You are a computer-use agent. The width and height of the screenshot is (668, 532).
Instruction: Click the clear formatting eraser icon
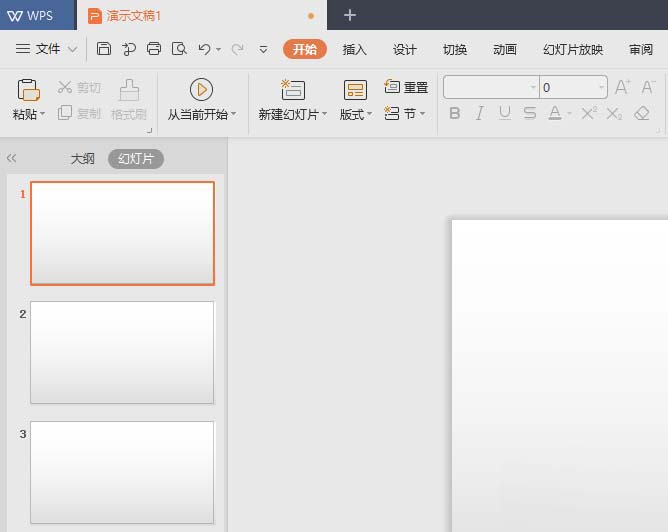tap(642, 113)
